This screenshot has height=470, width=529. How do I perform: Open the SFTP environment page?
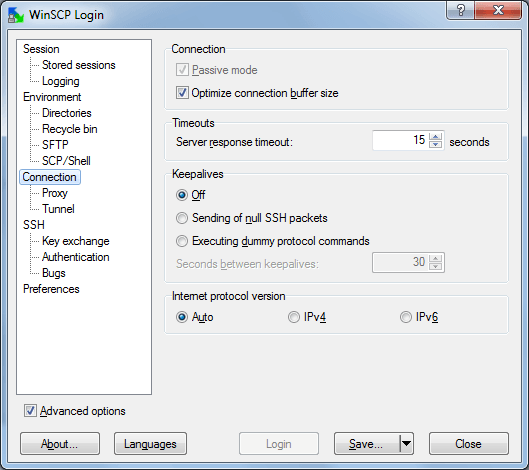[x=55, y=145]
